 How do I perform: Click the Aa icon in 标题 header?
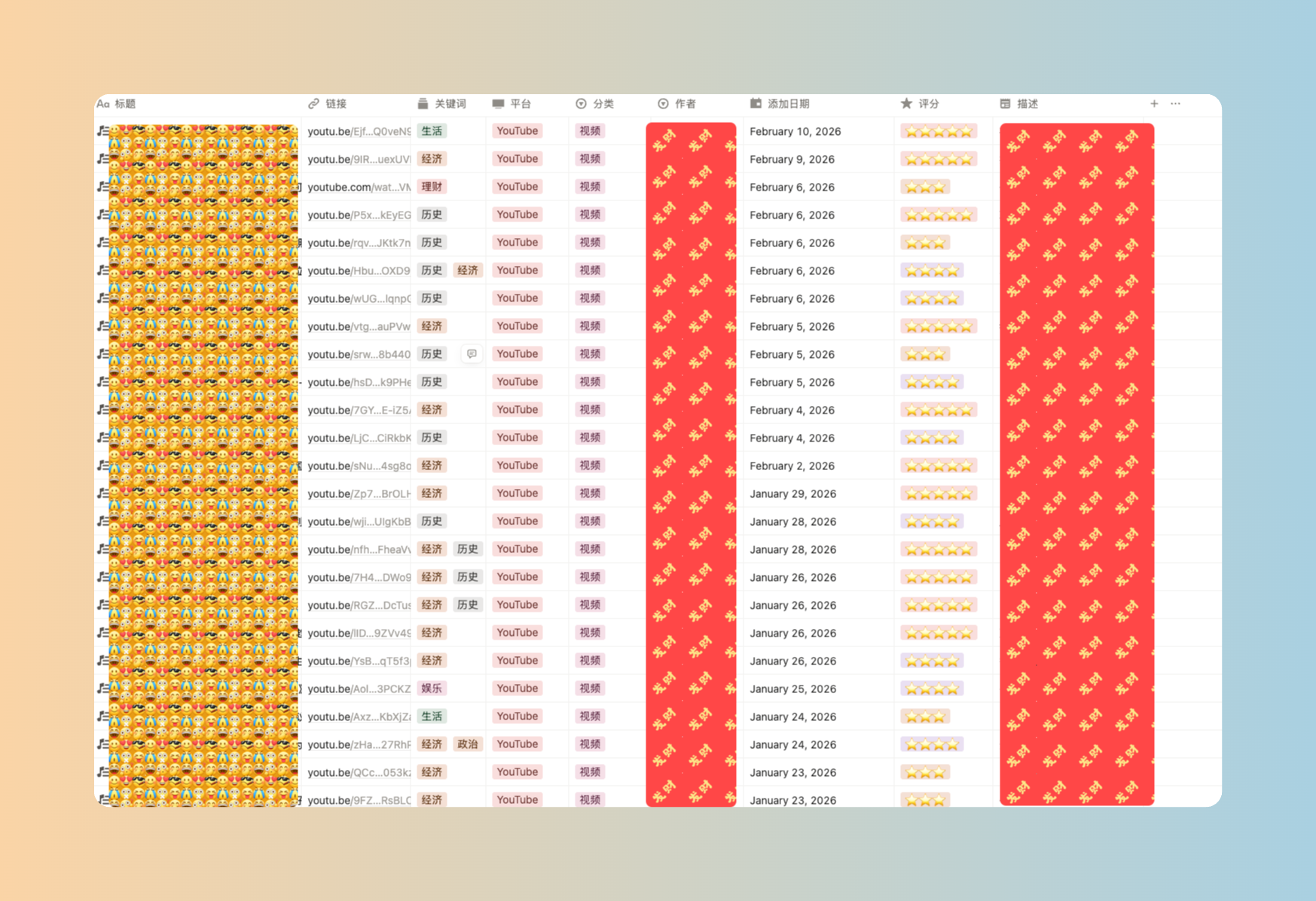[x=103, y=104]
